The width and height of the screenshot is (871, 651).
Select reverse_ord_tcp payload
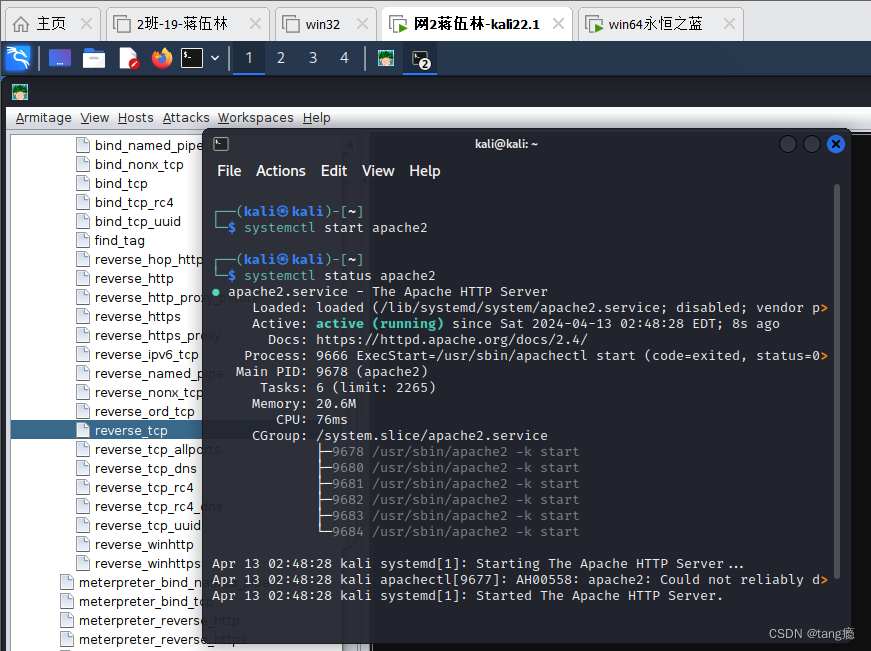coord(144,412)
